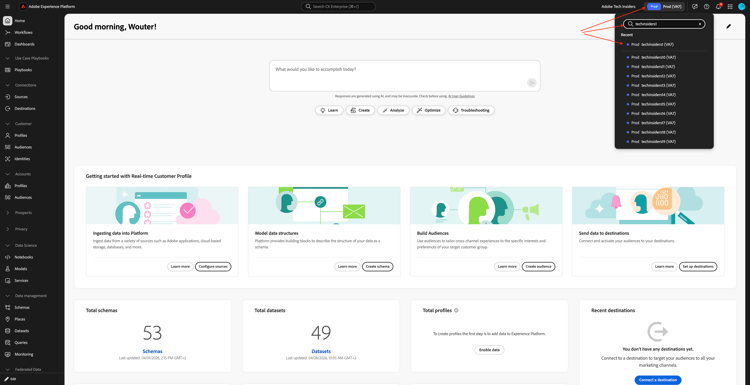Focus the Search CX Enterprise field
Viewport: 750px width, 385px height.
[x=338, y=7]
